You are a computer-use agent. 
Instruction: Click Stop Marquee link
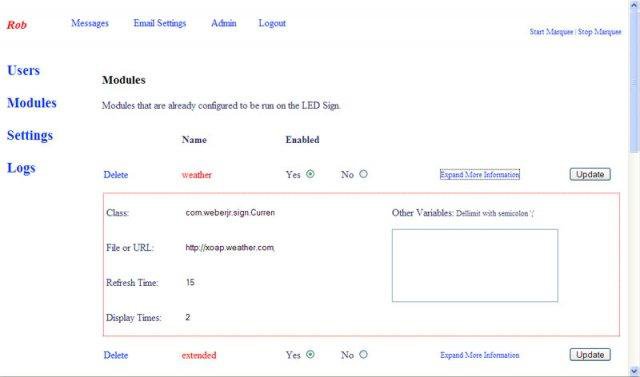[600, 32]
